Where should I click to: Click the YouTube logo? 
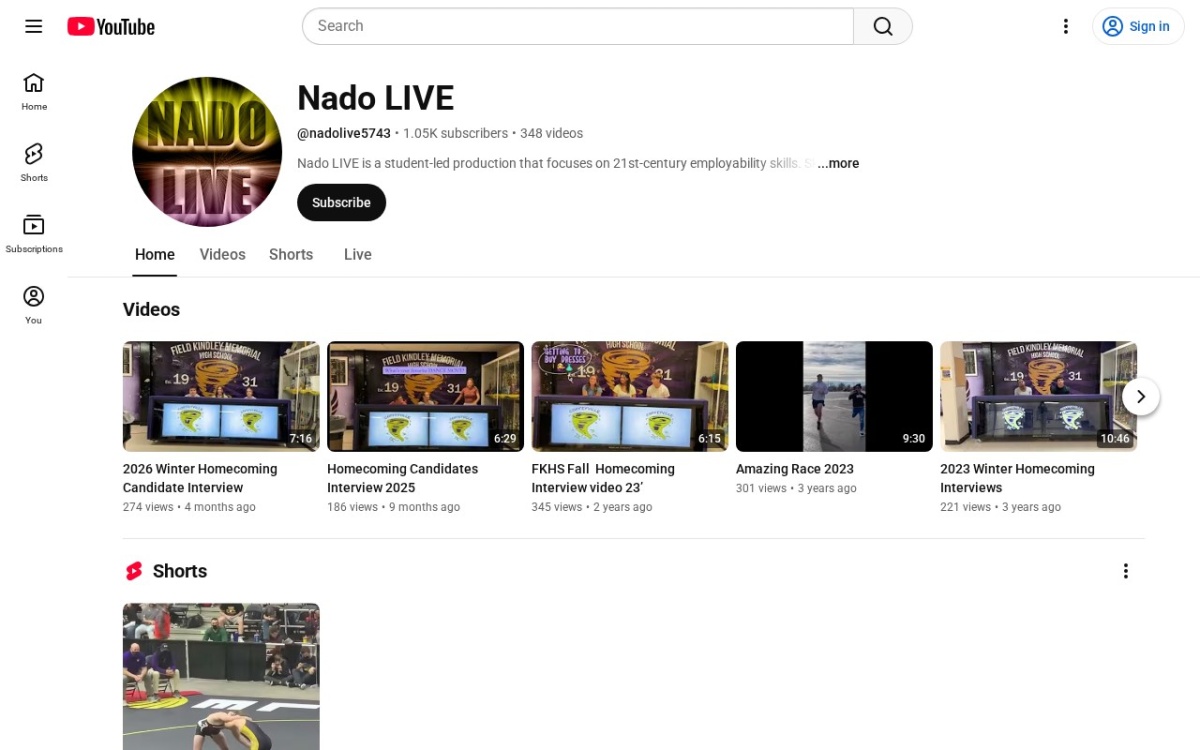click(111, 27)
